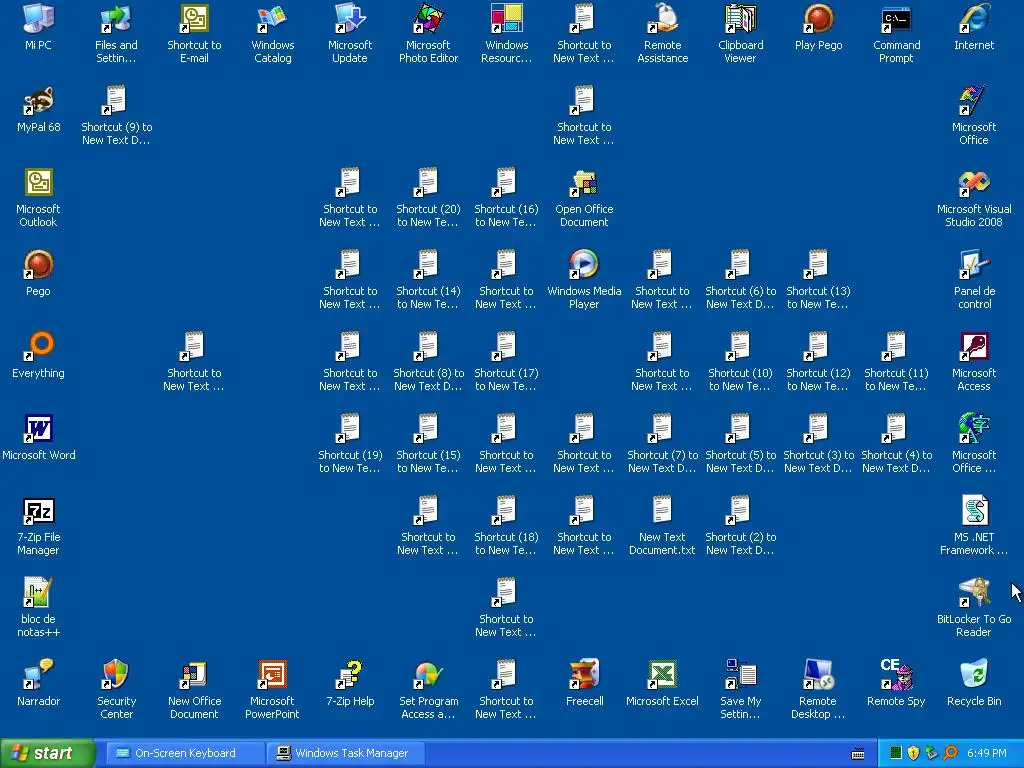Click the 6:49 PM system clock

[987, 753]
